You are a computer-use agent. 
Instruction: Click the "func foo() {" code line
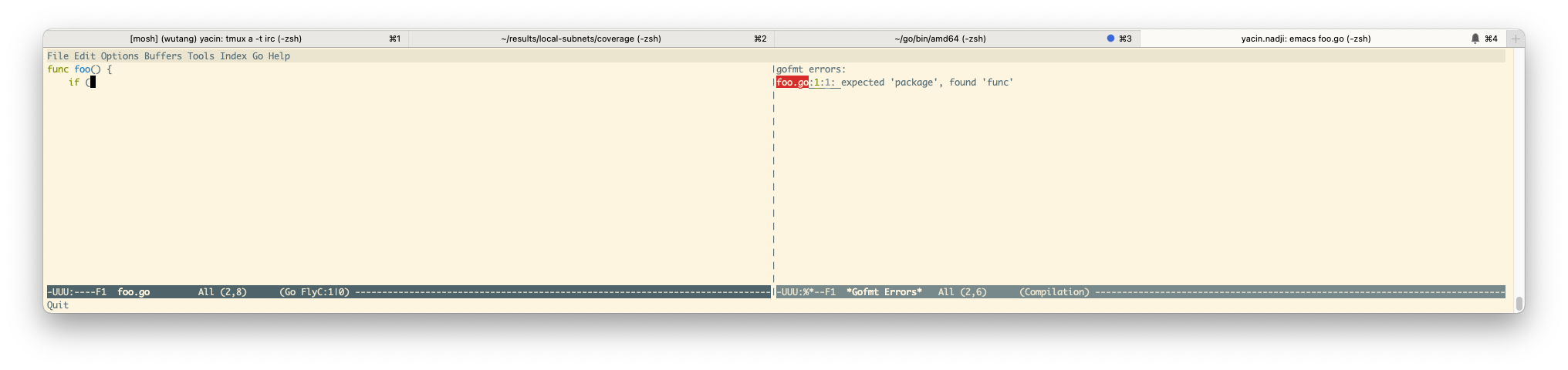click(x=79, y=69)
